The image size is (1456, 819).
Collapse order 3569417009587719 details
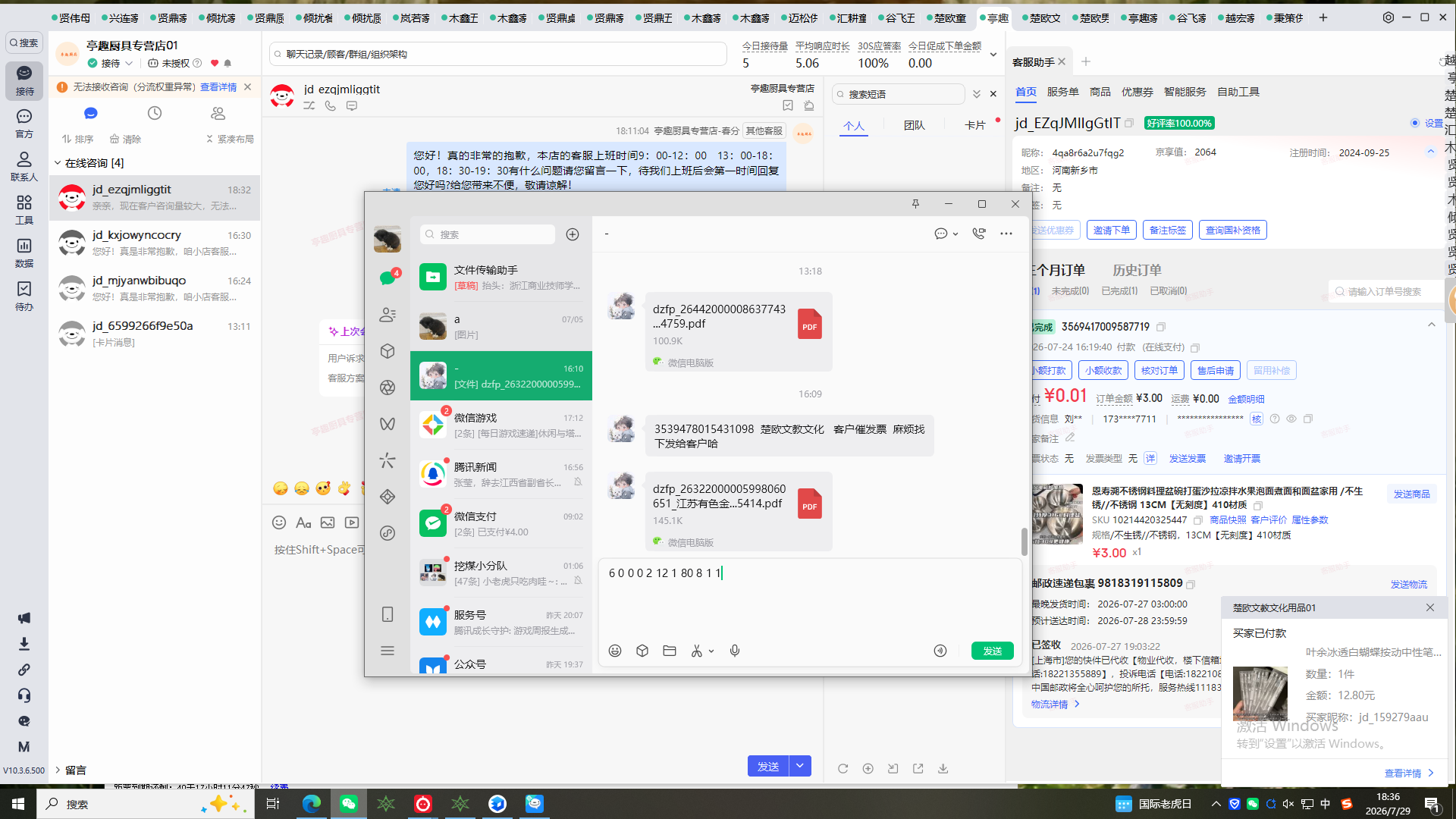pyautogui.click(x=1432, y=325)
